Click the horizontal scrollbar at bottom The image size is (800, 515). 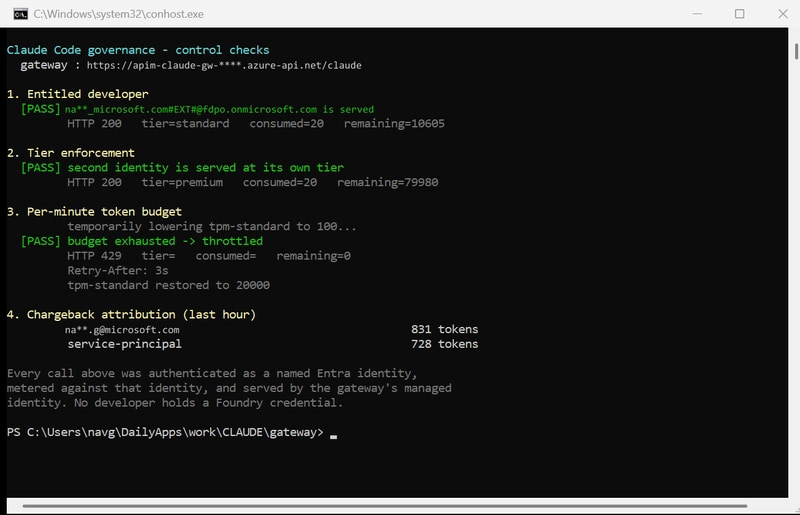pos(385,506)
